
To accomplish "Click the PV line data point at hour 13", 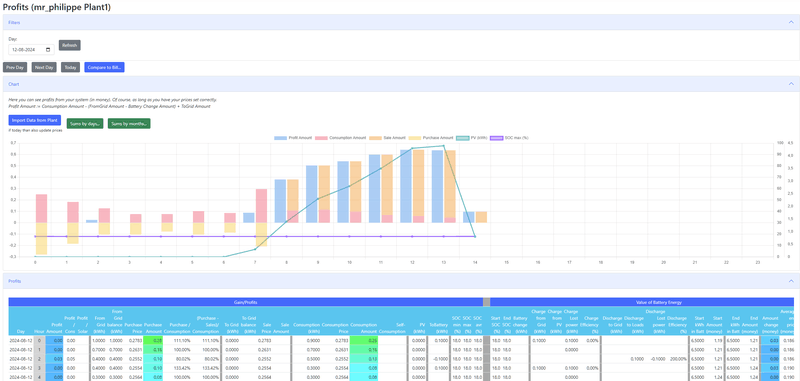I will (443, 146).
